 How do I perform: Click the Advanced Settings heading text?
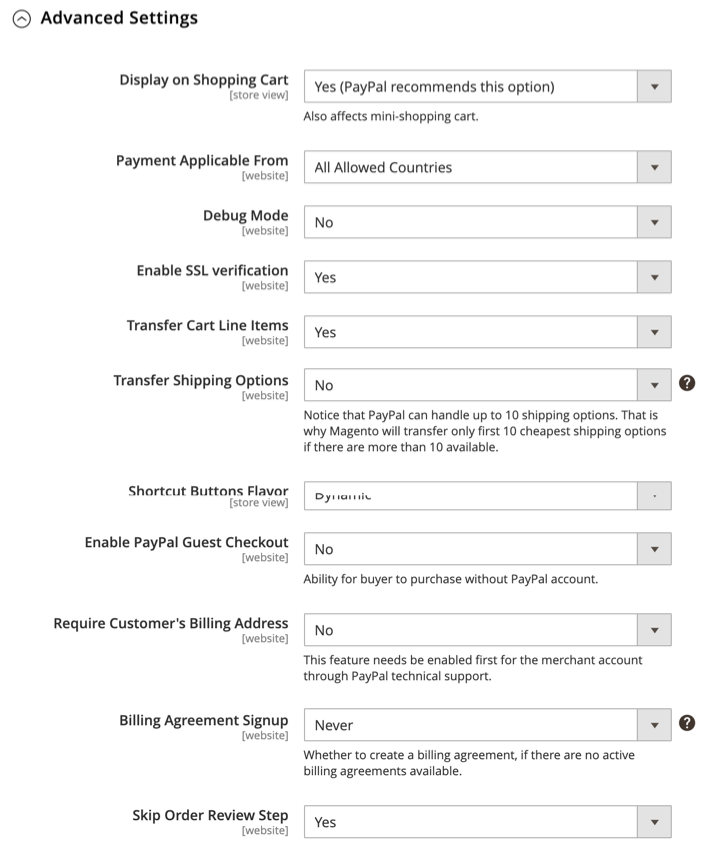118,18
